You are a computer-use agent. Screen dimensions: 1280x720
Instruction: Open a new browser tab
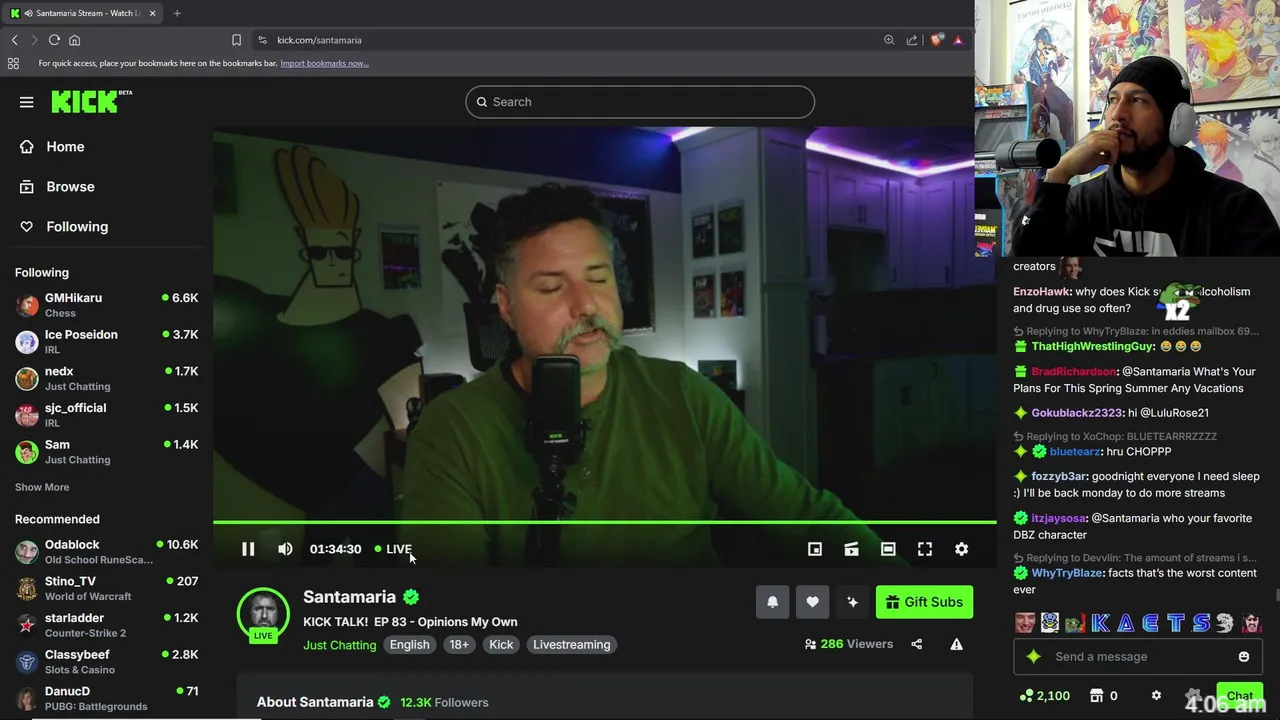tap(177, 13)
